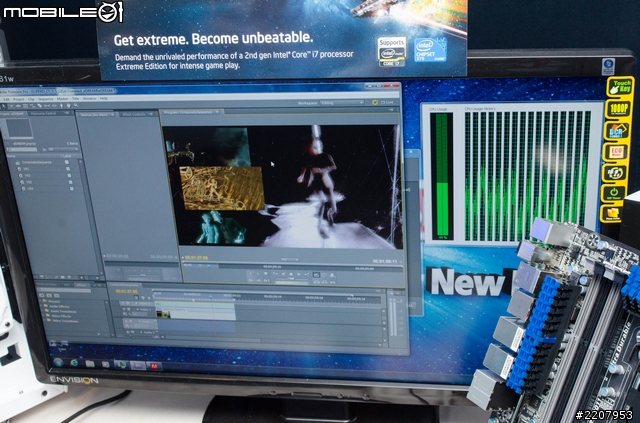Image resolution: width=640 pixels, height=423 pixels.
Task: Click the timeline playhead marker
Action: pyautogui.click(x=211, y=296)
